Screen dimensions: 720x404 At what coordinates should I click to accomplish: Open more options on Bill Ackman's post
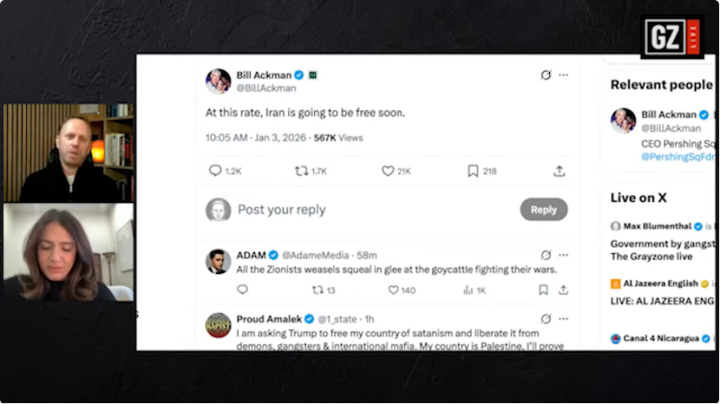click(x=563, y=75)
